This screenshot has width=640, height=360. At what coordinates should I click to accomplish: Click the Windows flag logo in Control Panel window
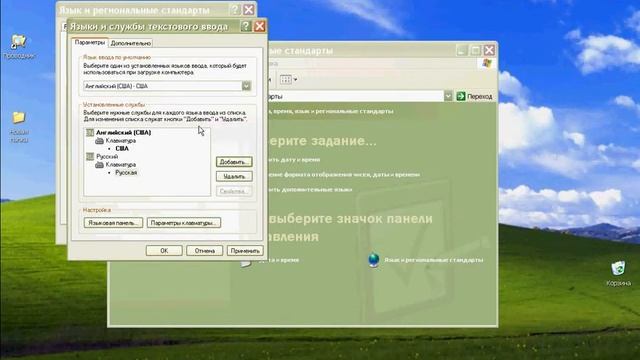tap(487, 63)
